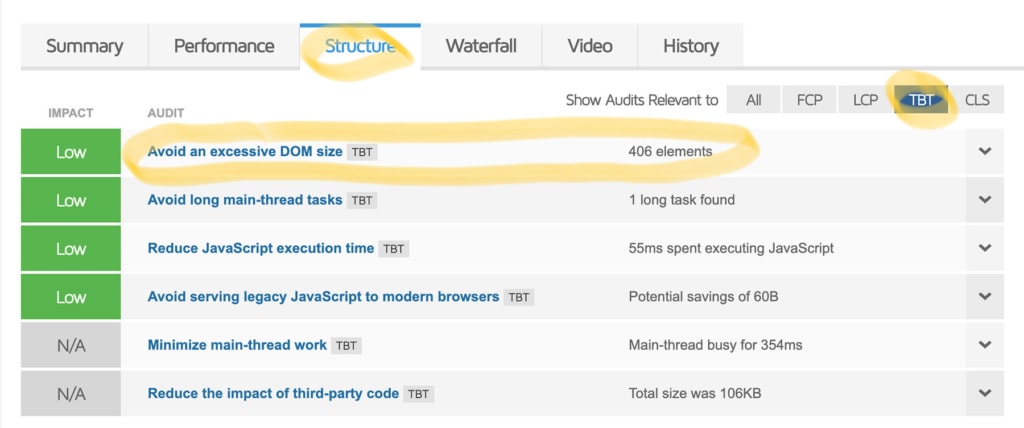Viewport: 1024px width, 428px height.
Task: Expand the main-thread work audit chevron
Action: 985,345
